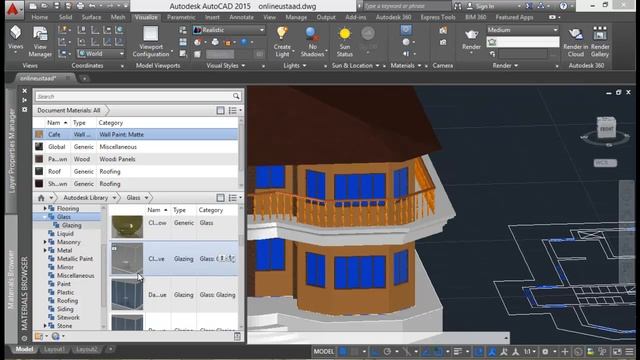Switch to the Layout1 tab

pos(54,349)
